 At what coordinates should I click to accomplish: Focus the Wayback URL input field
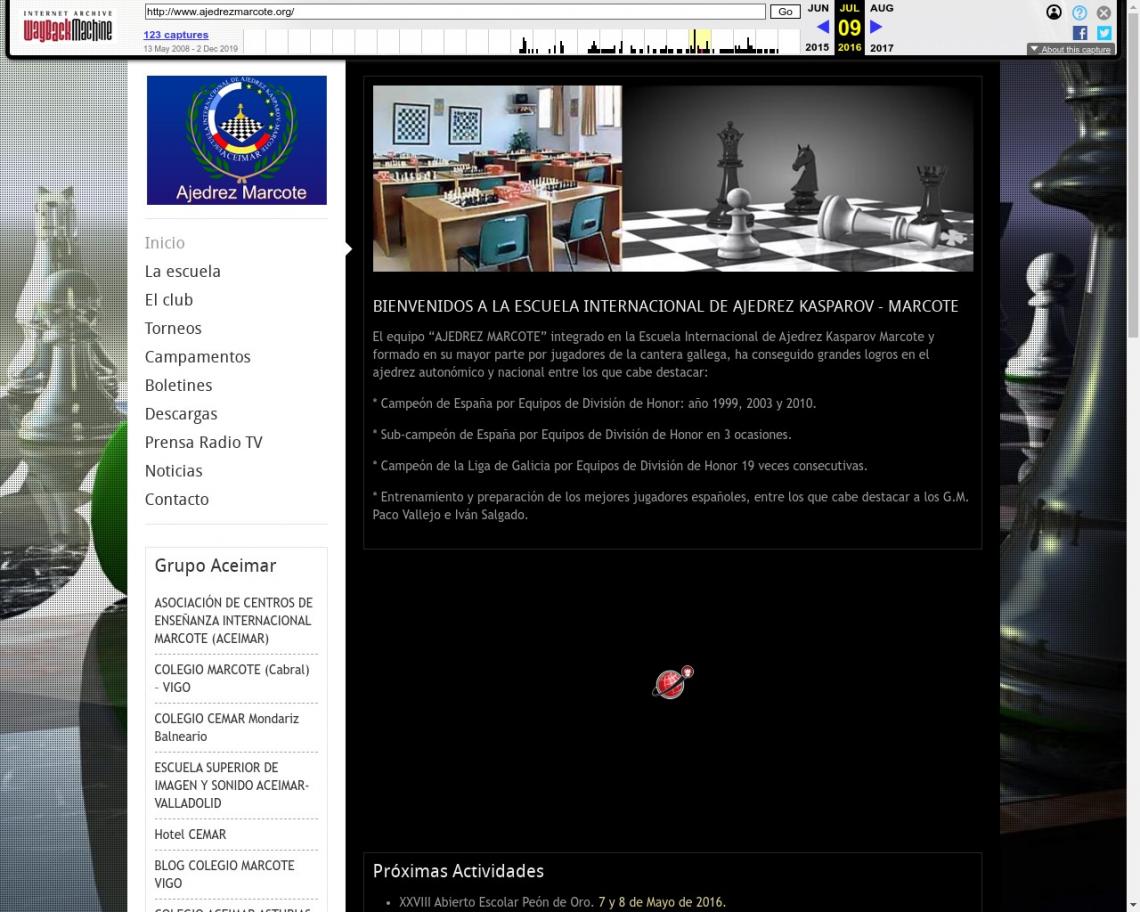(454, 12)
